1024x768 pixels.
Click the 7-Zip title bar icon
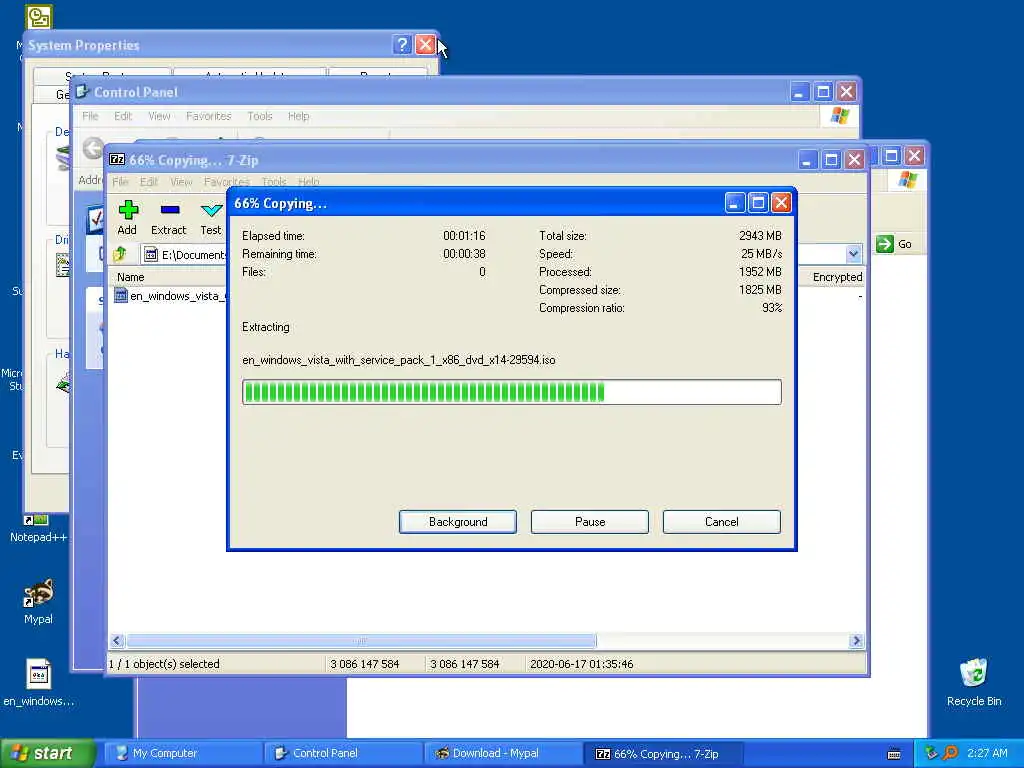[117, 159]
